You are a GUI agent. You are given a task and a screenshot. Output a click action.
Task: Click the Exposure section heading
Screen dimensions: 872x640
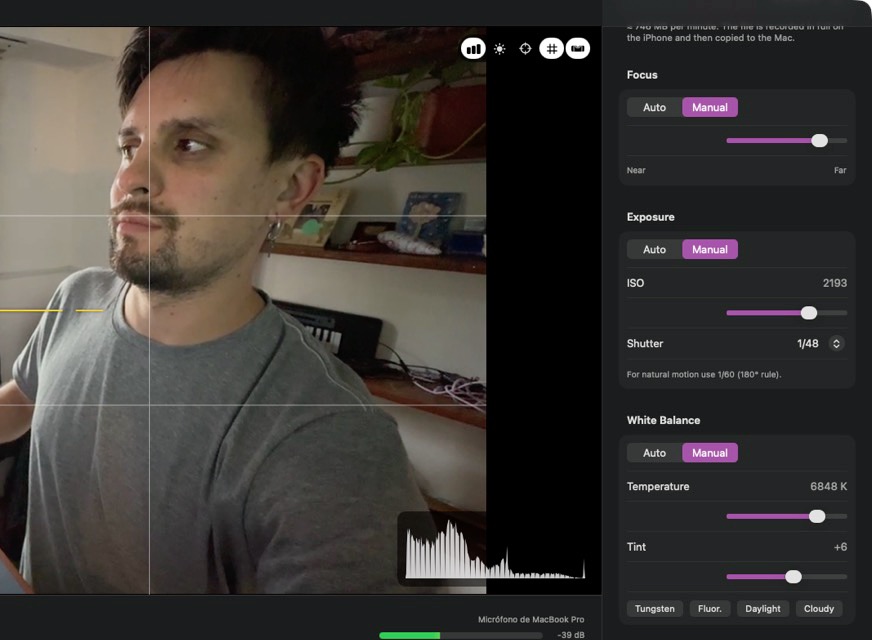coord(650,217)
